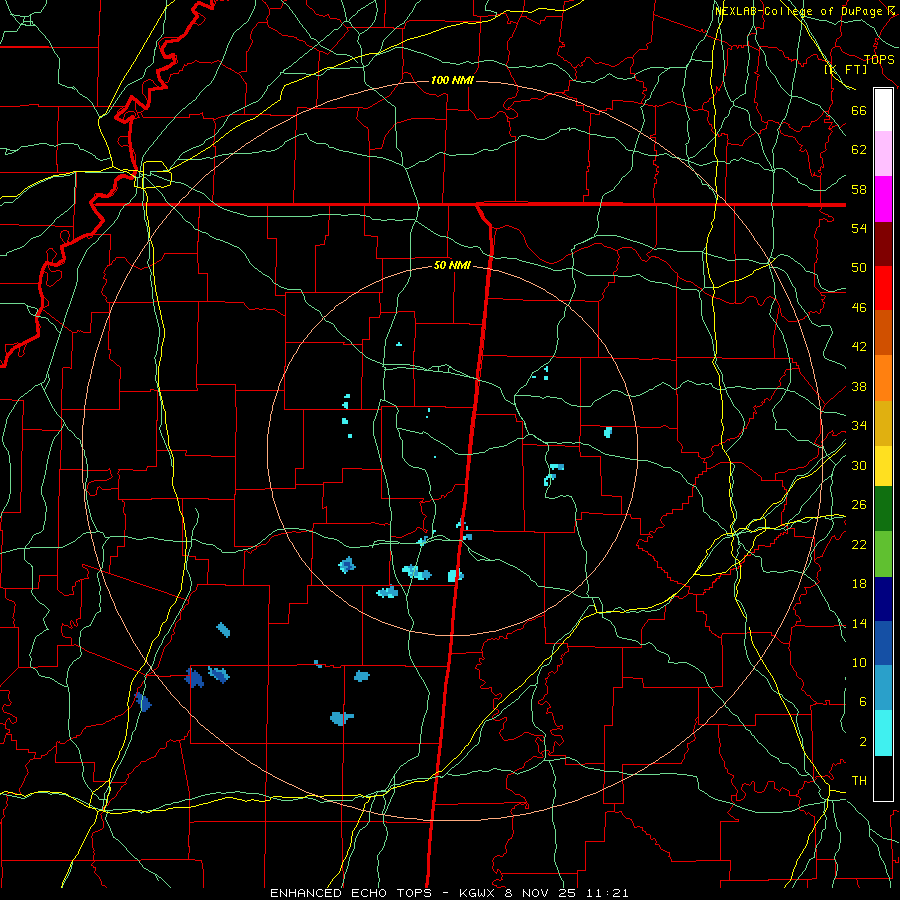Click the bright yellow legend swatch
Image resolution: width=900 pixels, height=900 pixels.
pos(883,466)
